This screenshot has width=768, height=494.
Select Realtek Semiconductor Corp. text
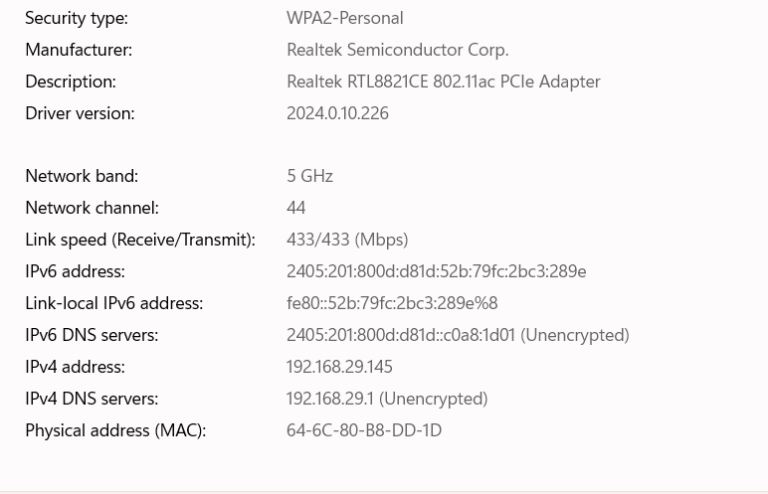coord(398,50)
